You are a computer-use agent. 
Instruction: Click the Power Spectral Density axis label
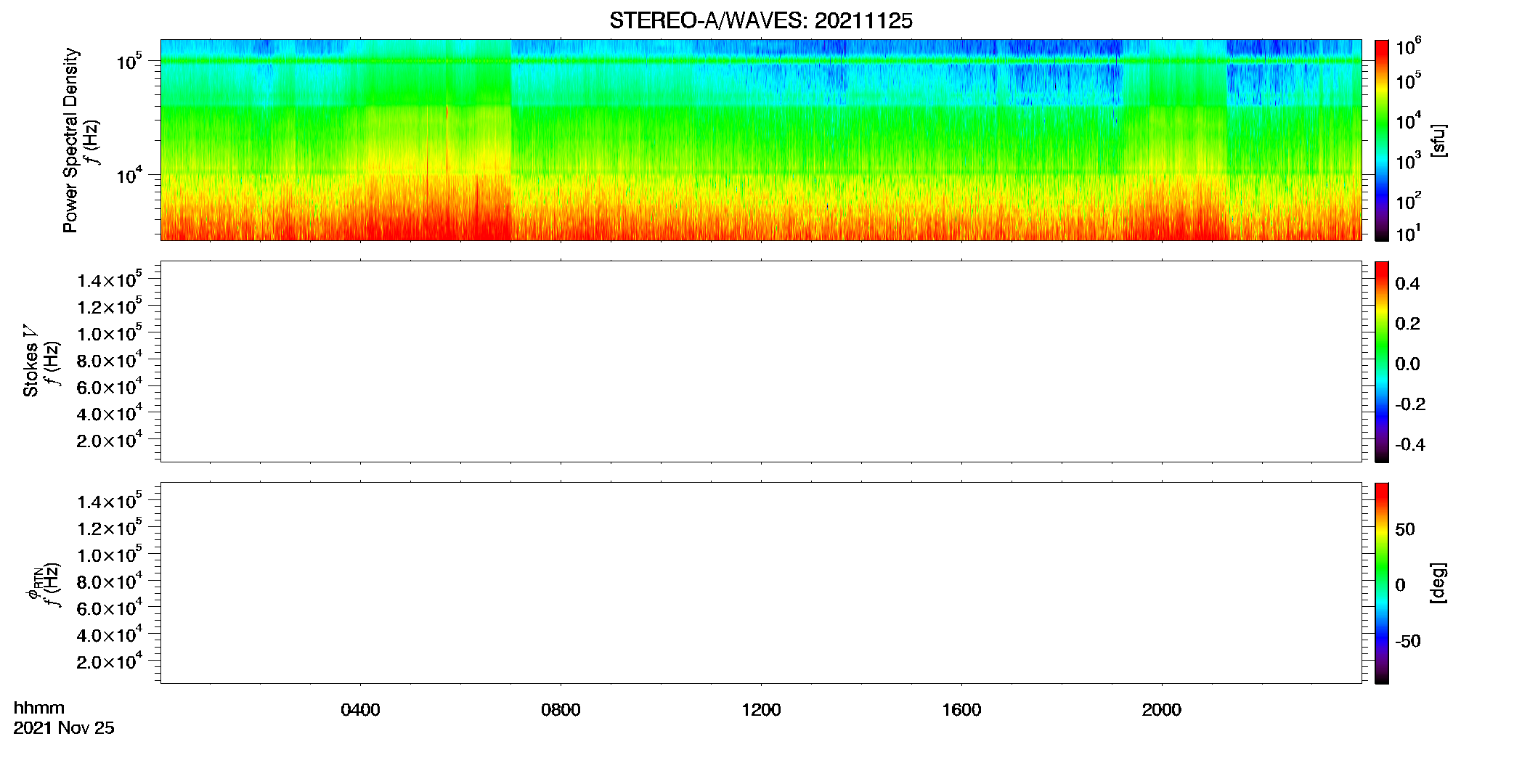[x=70, y=140]
